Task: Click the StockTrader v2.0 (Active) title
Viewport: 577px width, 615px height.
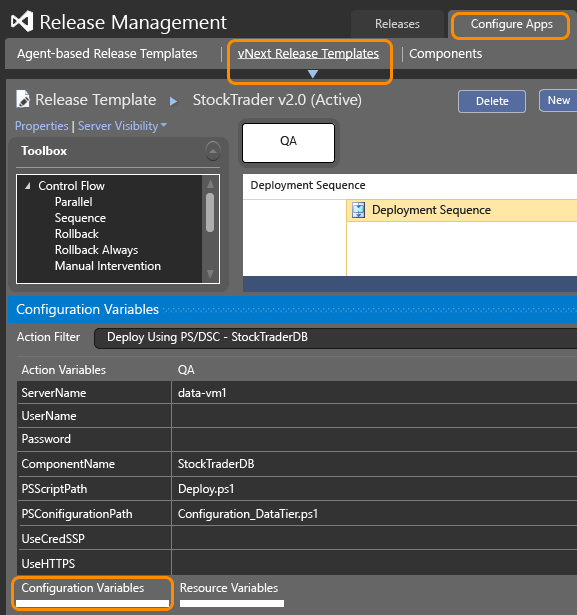Action: click(x=277, y=100)
